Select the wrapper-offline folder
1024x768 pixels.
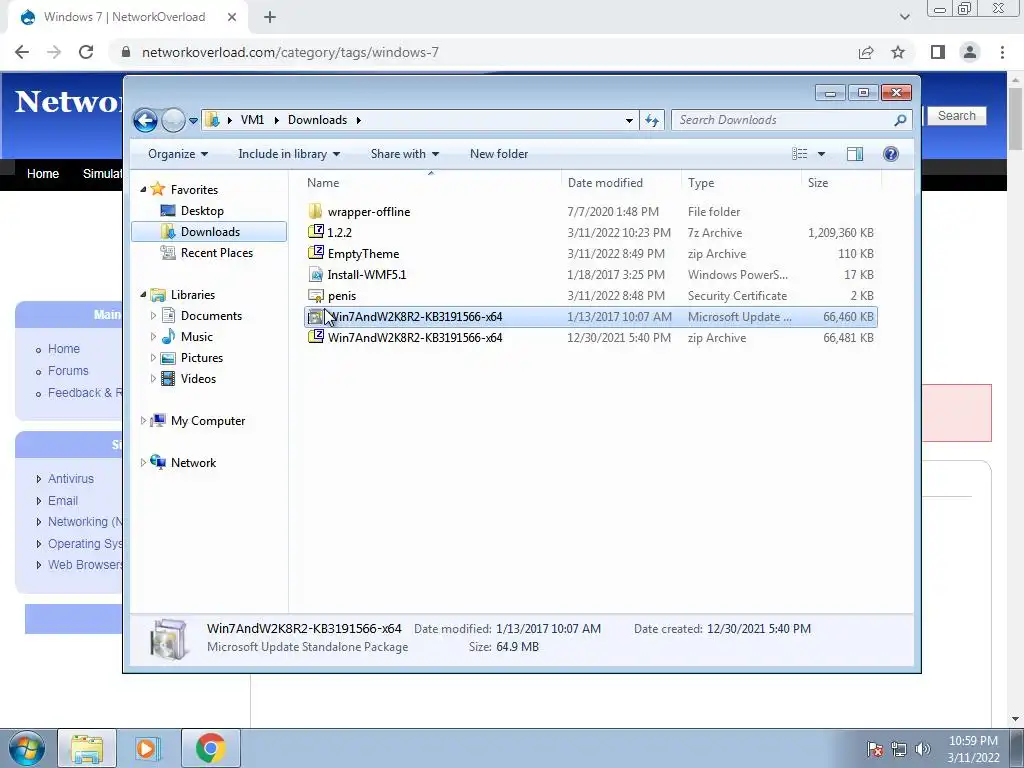click(x=590, y=212)
